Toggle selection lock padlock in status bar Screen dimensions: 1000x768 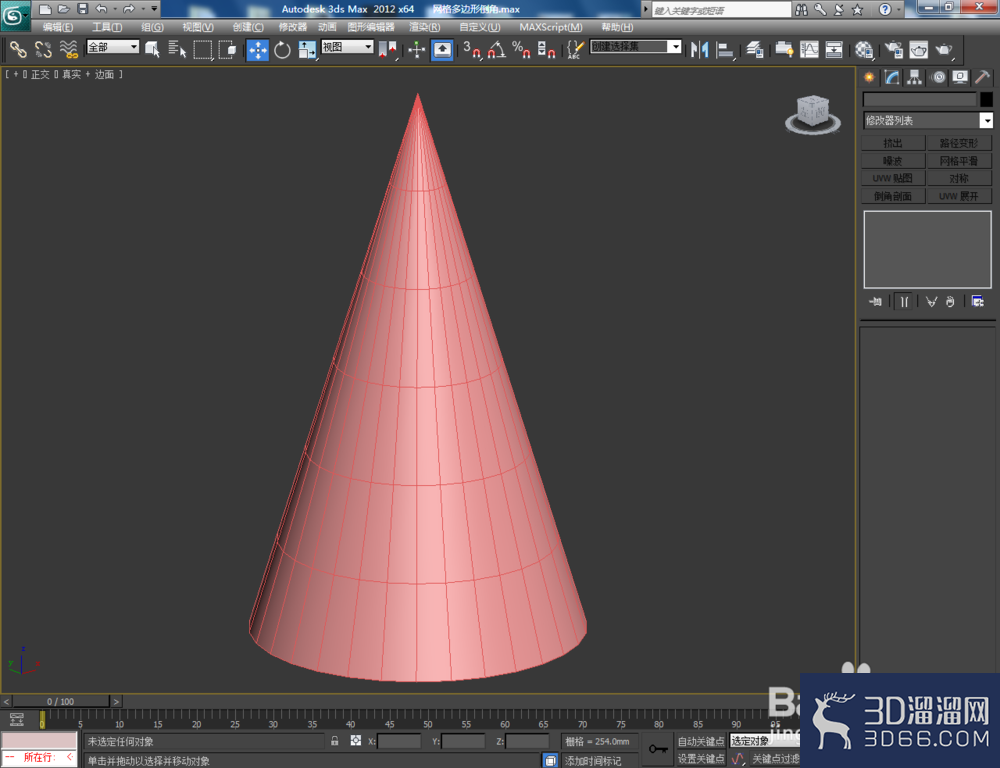tap(334, 741)
